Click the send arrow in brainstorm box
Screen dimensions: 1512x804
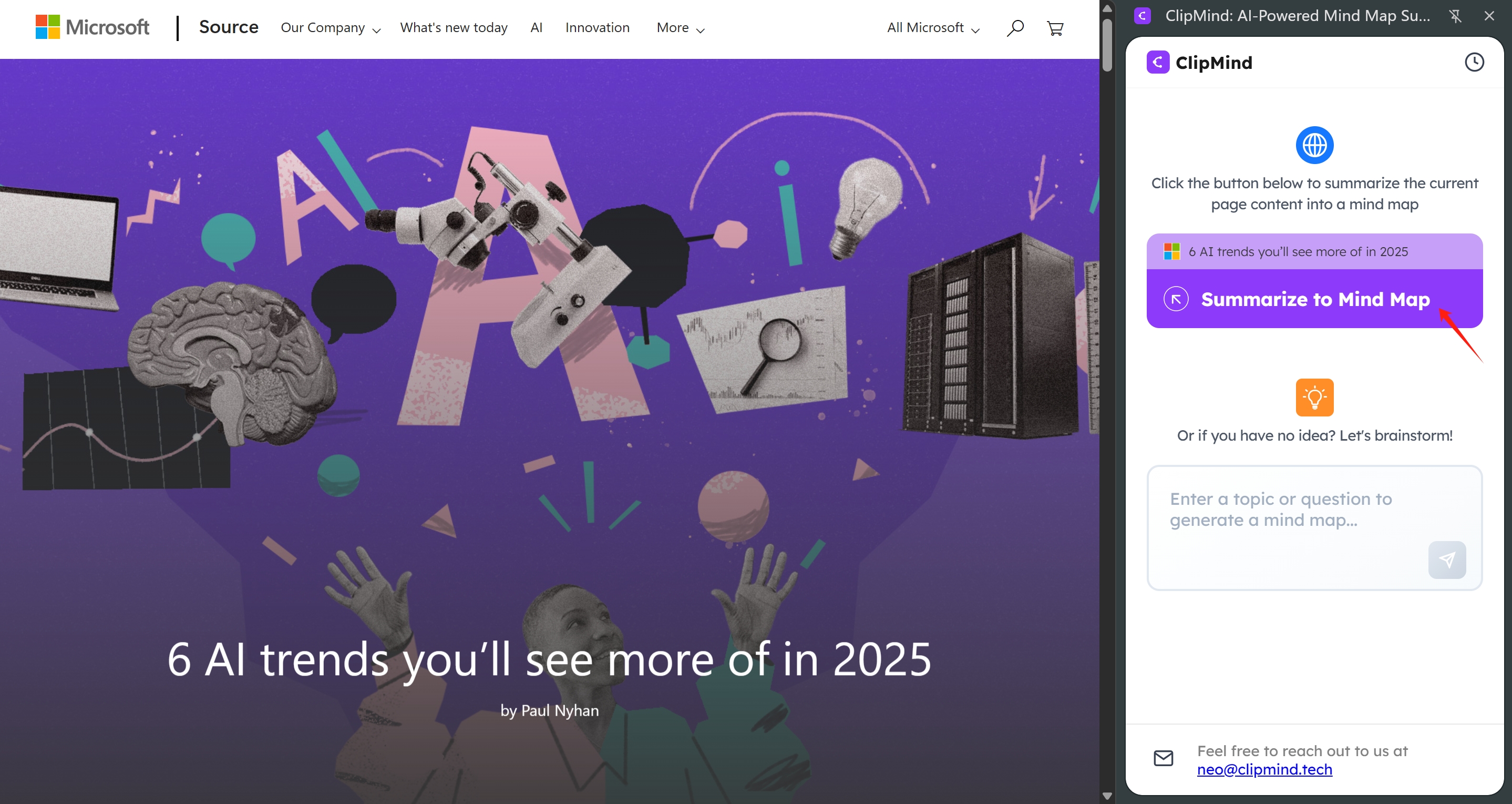(1446, 559)
